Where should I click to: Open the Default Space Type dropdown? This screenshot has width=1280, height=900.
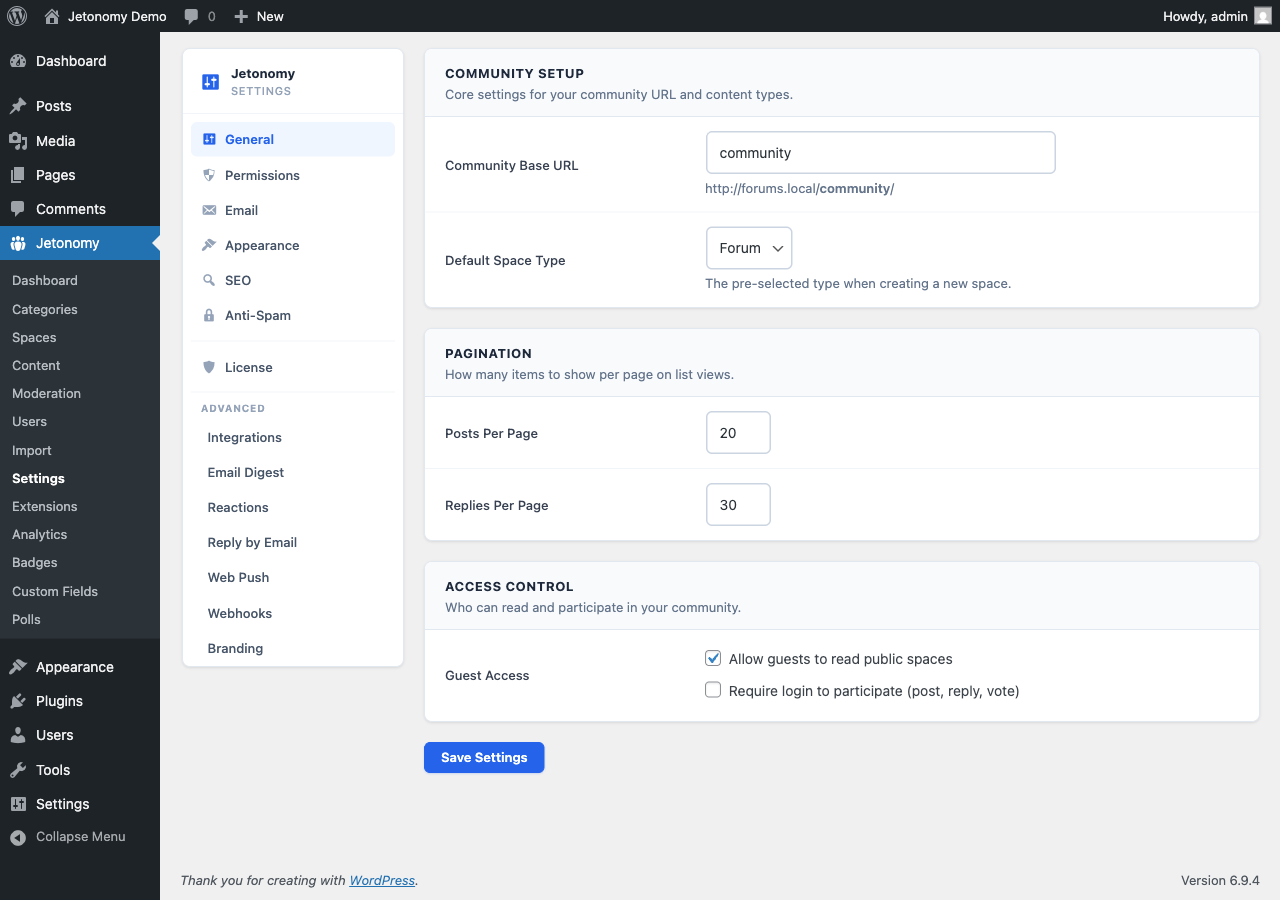pos(748,248)
